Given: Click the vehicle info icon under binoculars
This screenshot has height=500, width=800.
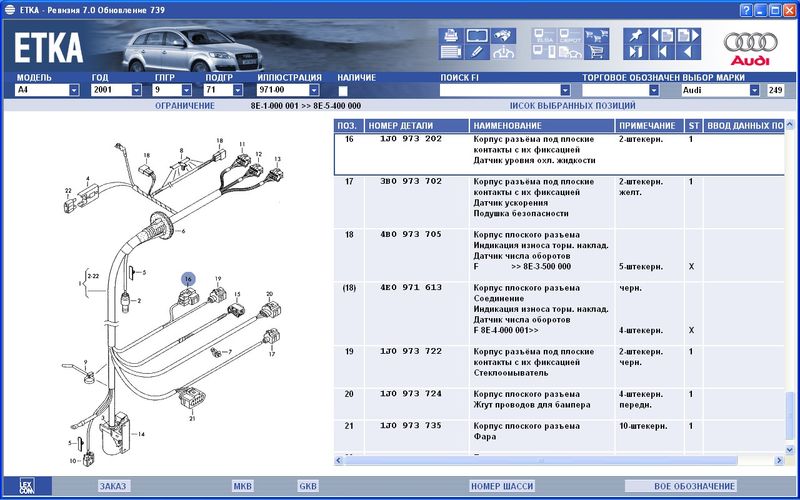Looking at the screenshot, I should [504, 52].
